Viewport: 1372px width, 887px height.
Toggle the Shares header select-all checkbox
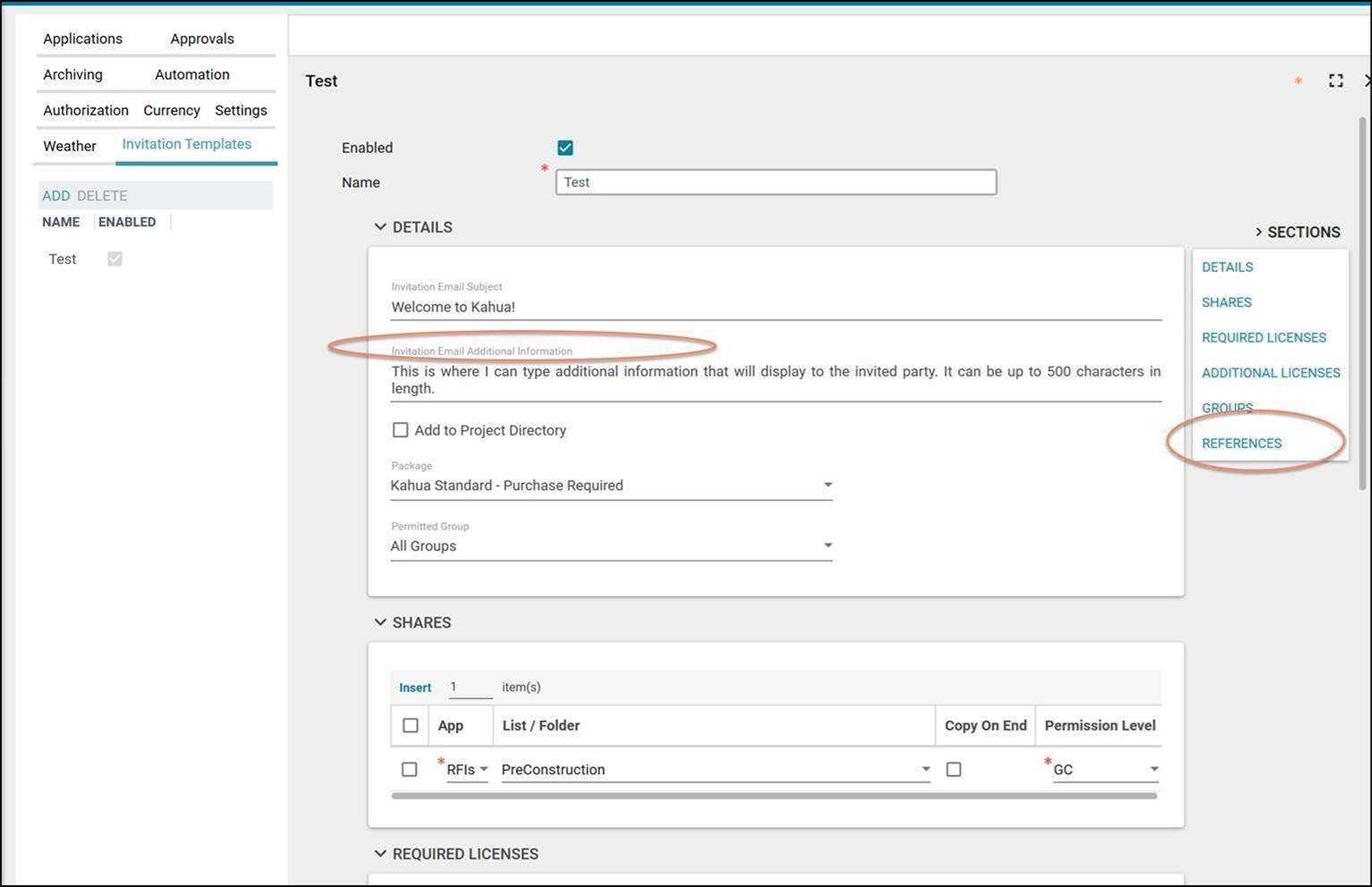(x=411, y=725)
